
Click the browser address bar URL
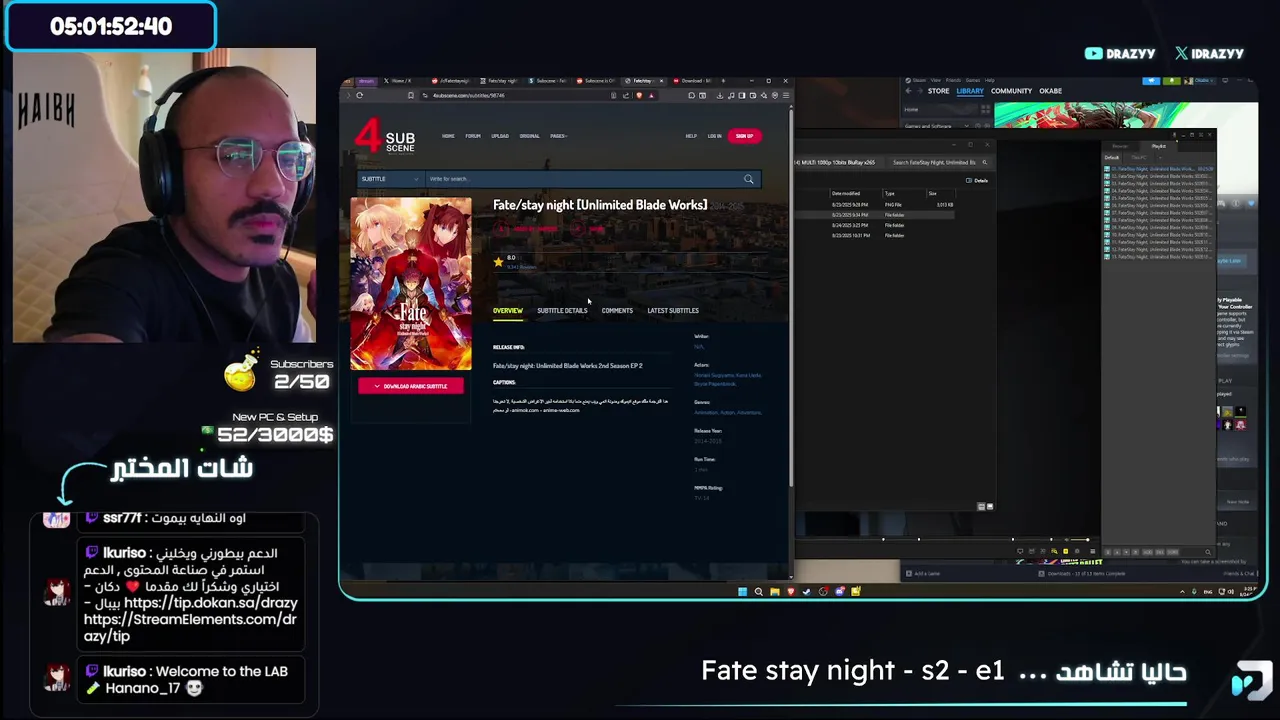tap(468, 95)
